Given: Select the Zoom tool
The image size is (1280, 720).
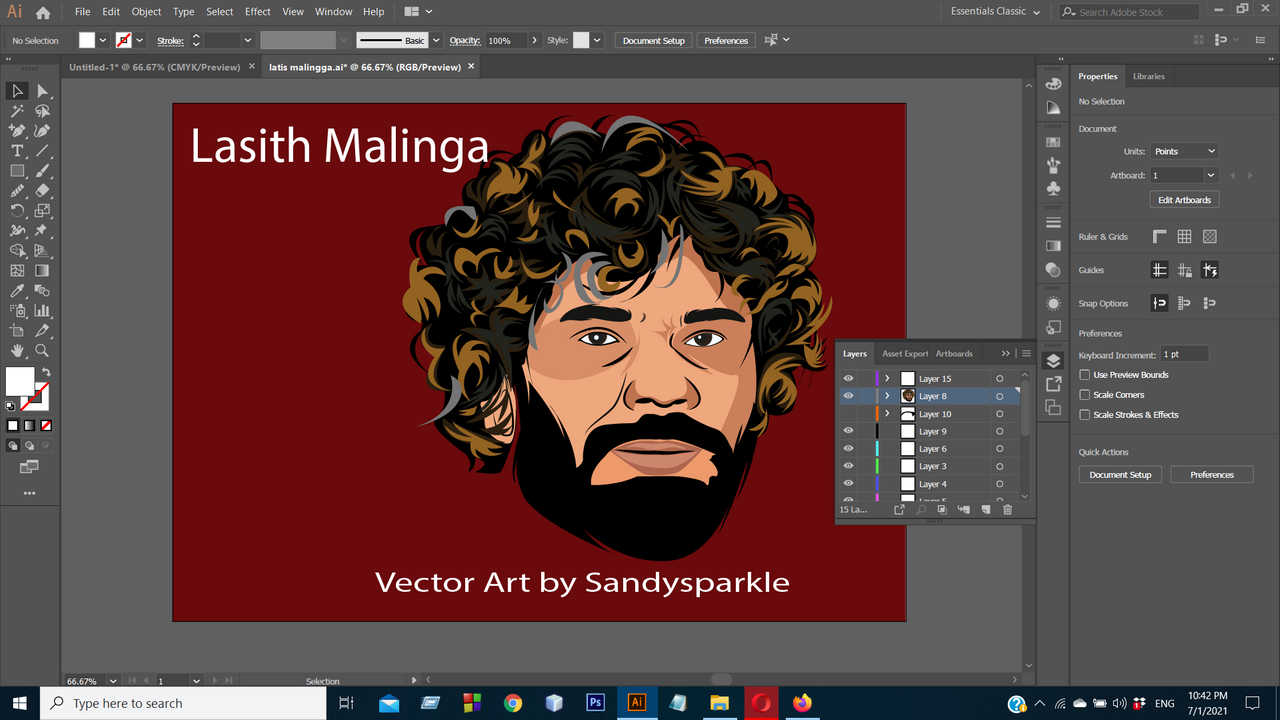Looking at the screenshot, I should 42,351.
